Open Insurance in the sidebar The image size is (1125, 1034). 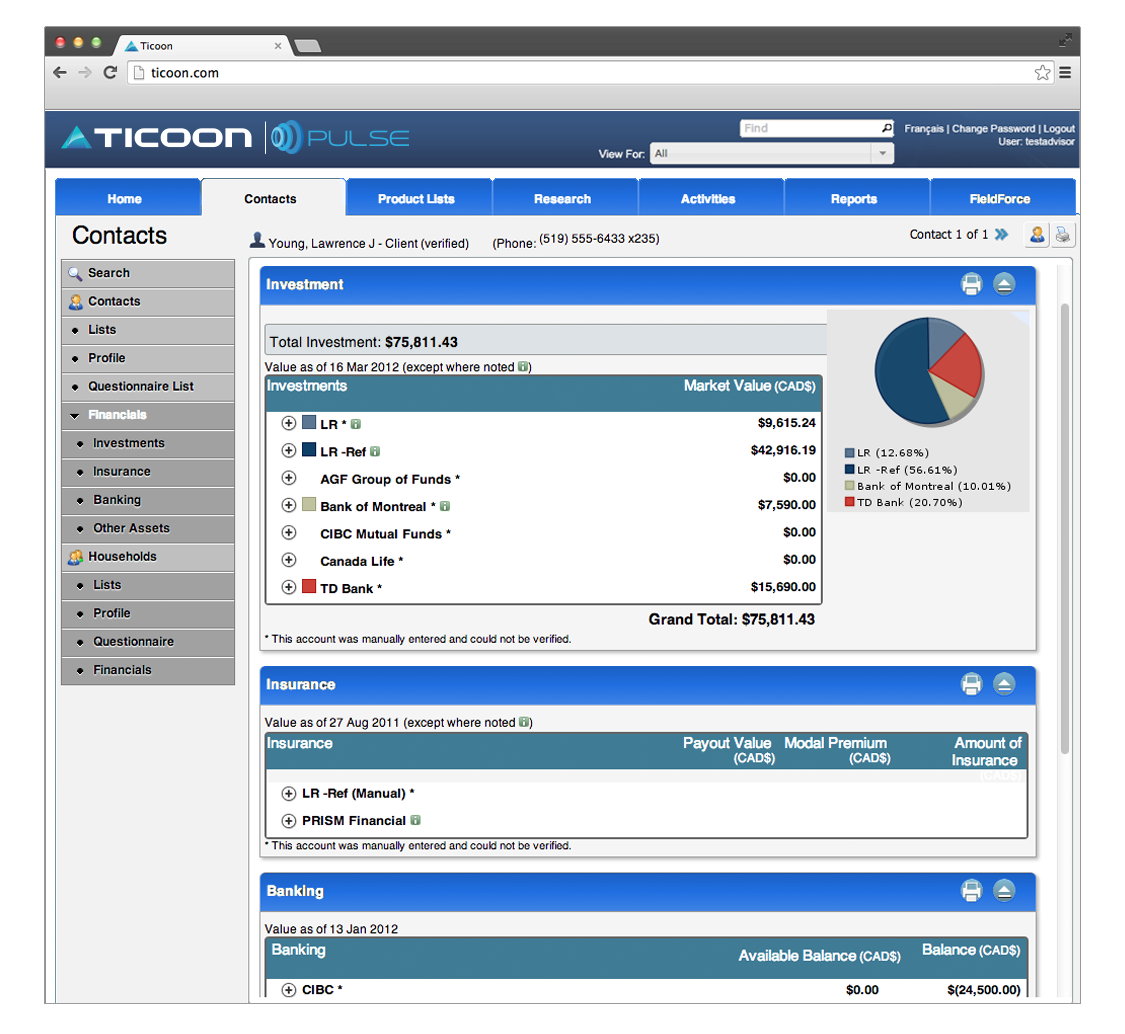[x=148, y=471]
